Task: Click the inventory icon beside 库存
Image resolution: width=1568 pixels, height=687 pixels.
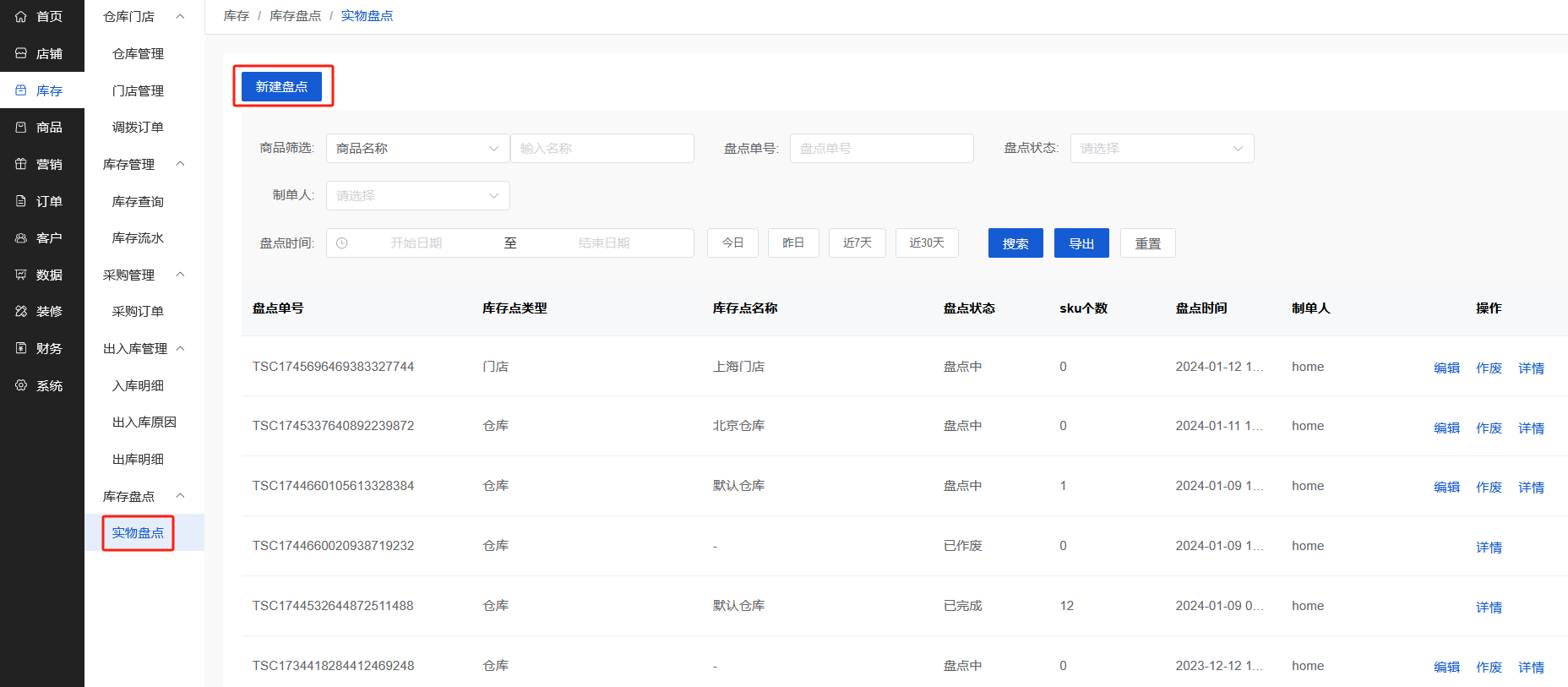Action: click(x=21, y=90)
